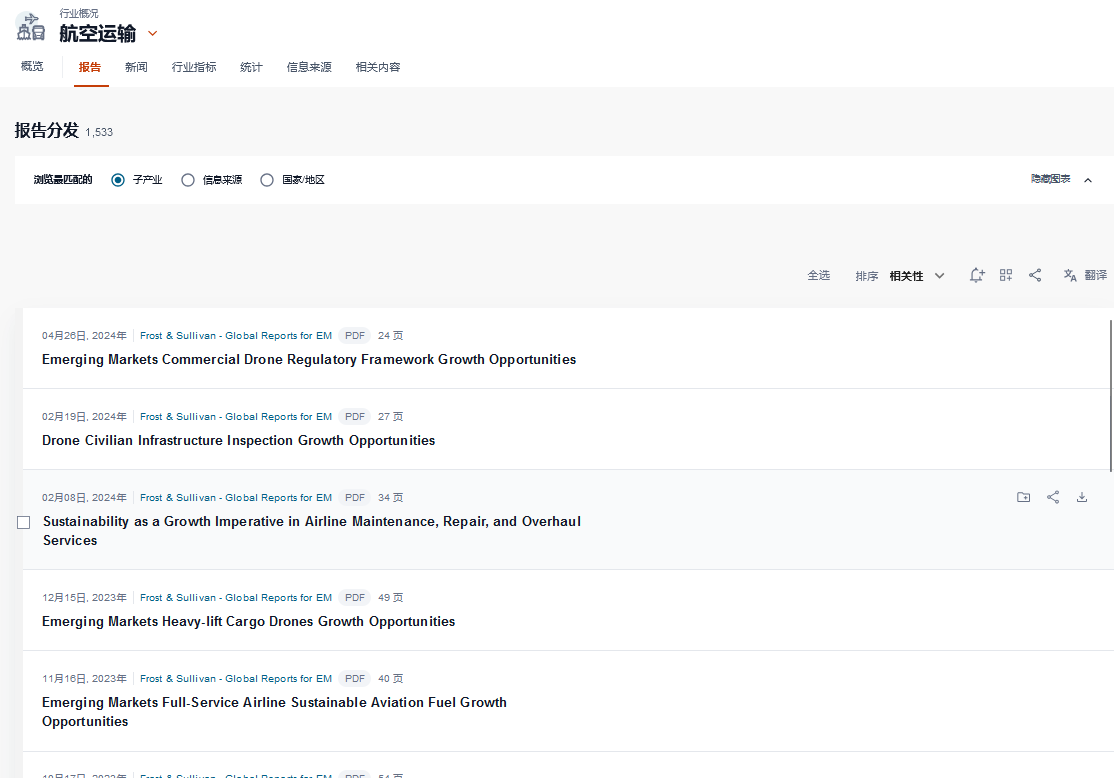Image resolution: width=1114 pixels, height=778 pixels.
Task: Go to the 行业指标 tab
Action: click(x=194, y=67)
